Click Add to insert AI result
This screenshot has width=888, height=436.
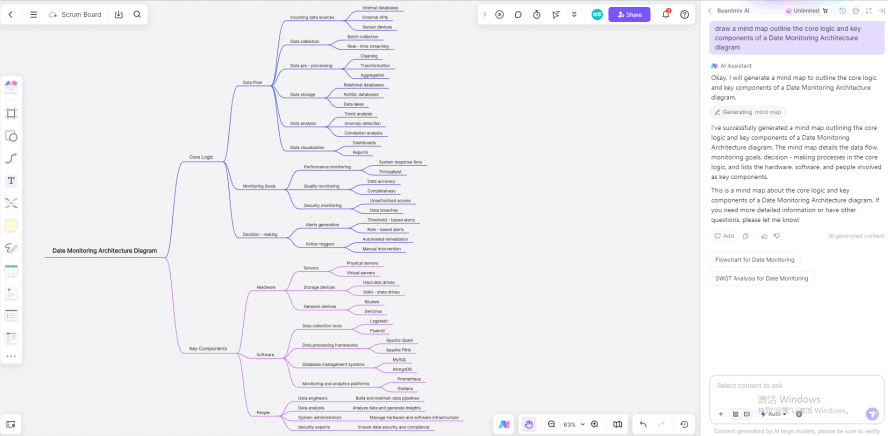tap(724, 236)
